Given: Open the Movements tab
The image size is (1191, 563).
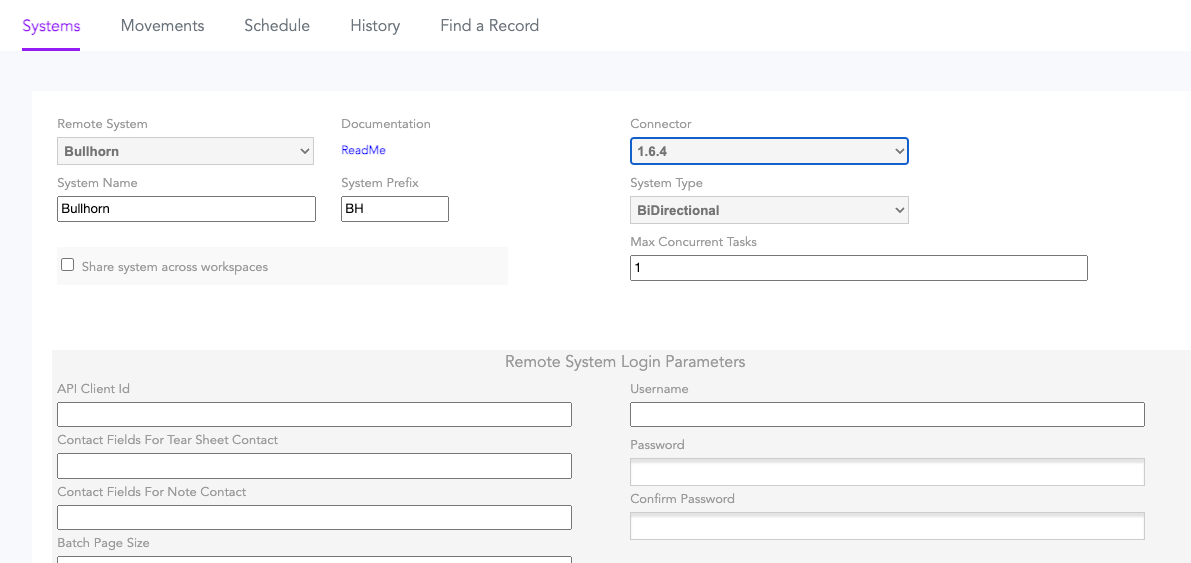Looking at the screenshot, I should tap(163, 25).
